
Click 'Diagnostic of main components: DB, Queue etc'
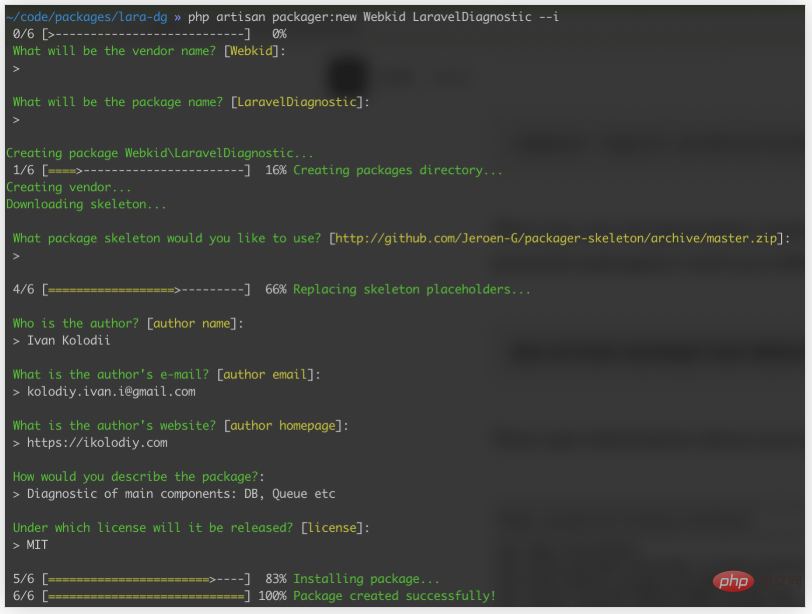click(x=181, y=494)
